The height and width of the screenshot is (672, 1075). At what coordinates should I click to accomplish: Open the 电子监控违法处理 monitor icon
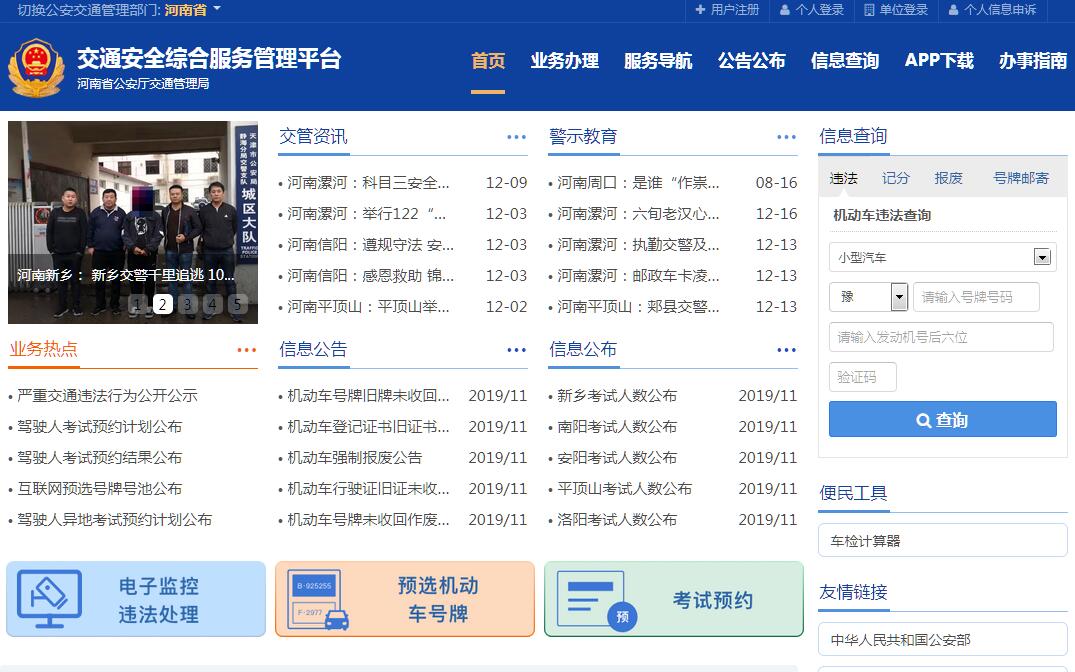click(50, 599)
